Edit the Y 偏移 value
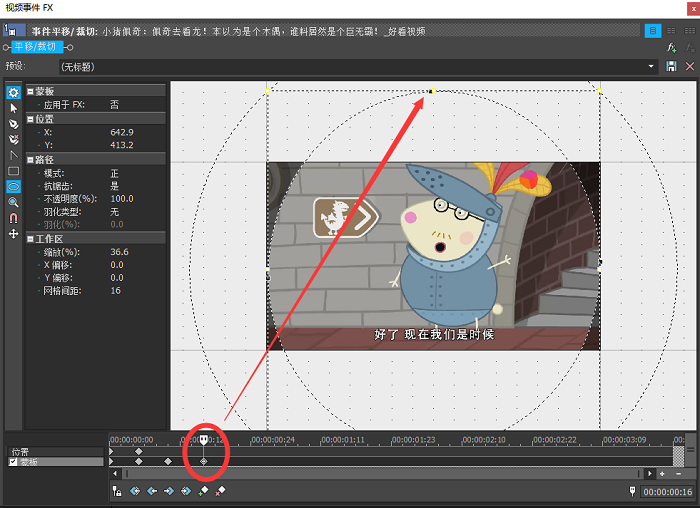 pyautogui.click(x=117, y=278)
